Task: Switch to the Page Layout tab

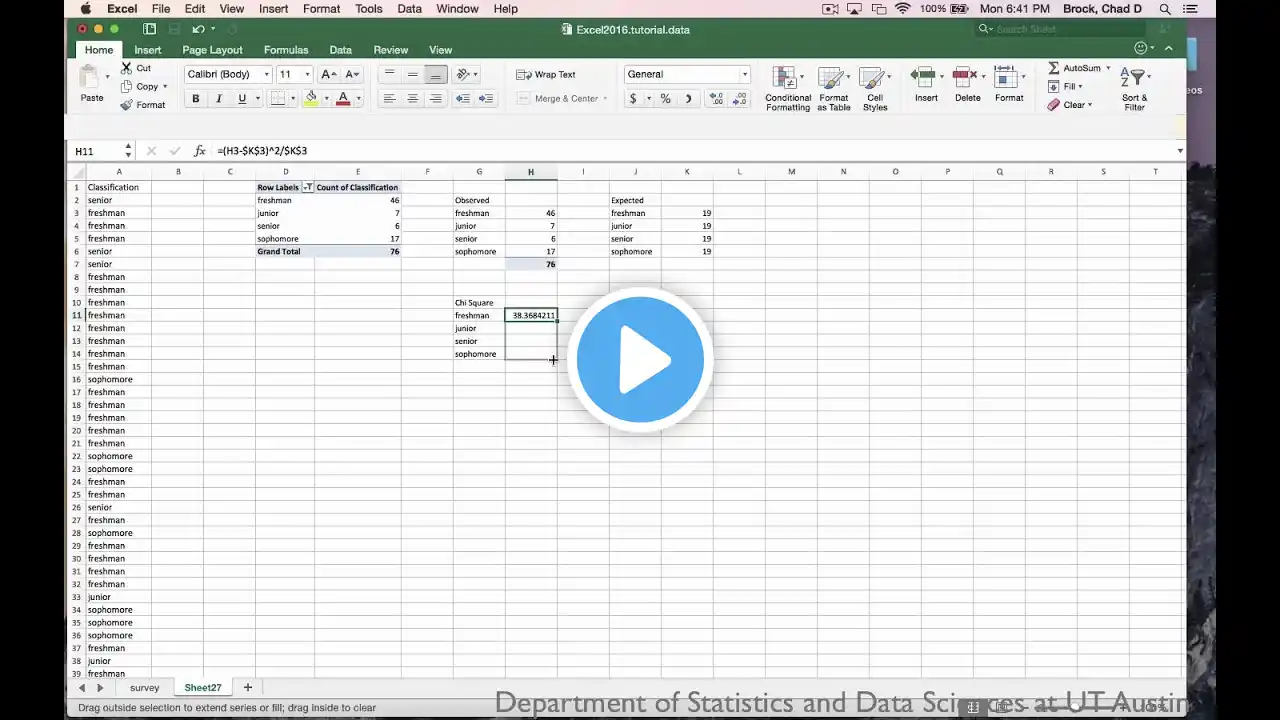Action: (x=212, y=50)
